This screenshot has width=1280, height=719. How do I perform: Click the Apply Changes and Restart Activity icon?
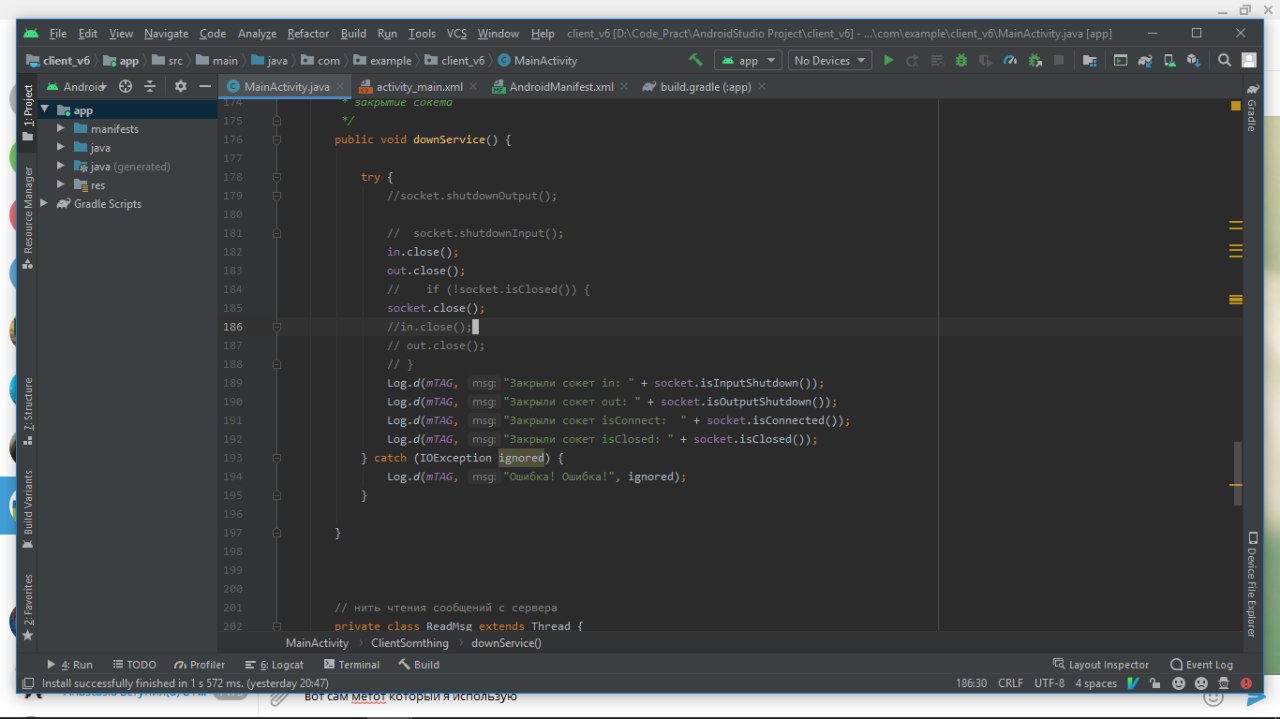(912, 60)
